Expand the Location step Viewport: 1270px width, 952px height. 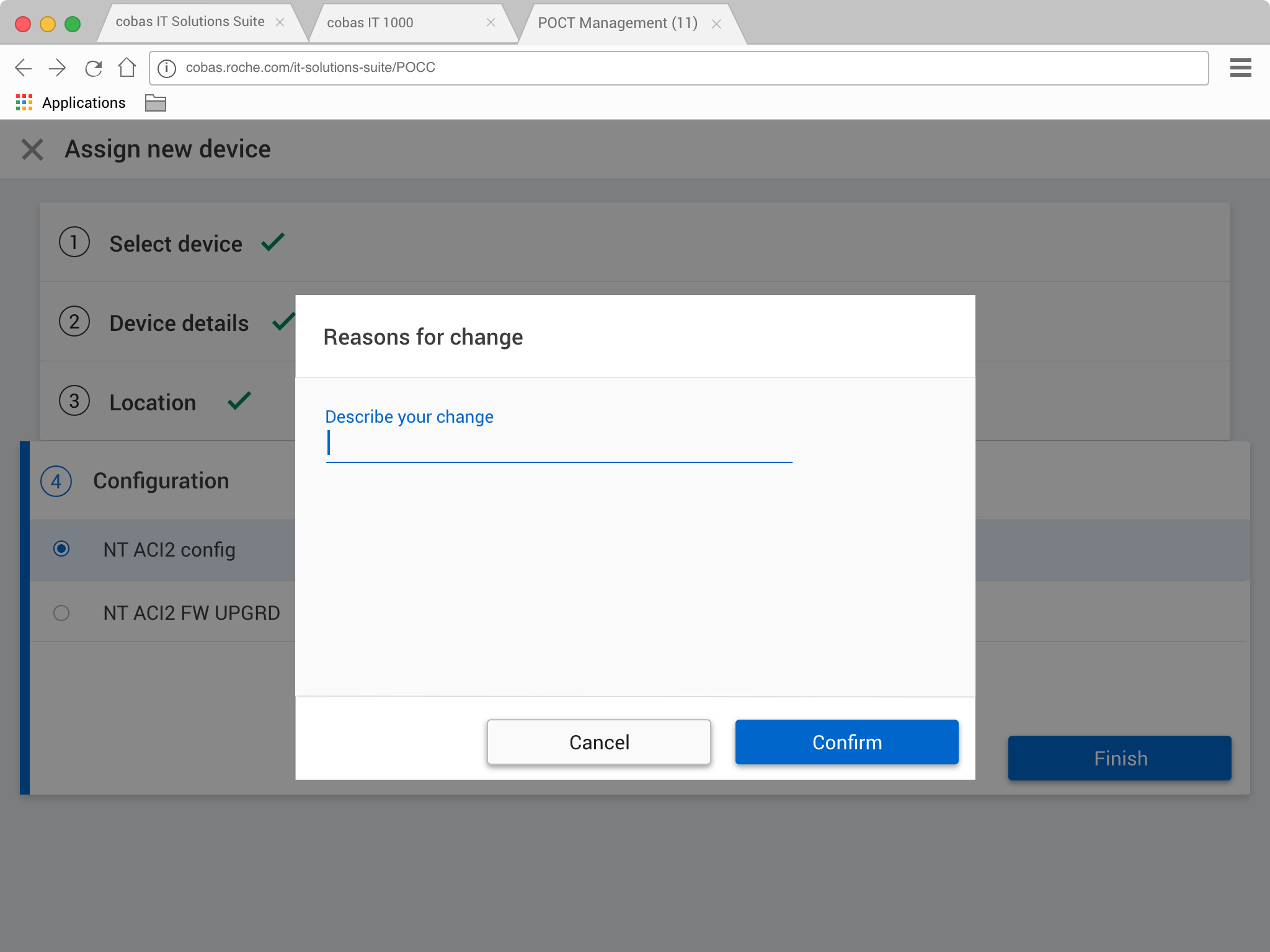pos(153,402)
